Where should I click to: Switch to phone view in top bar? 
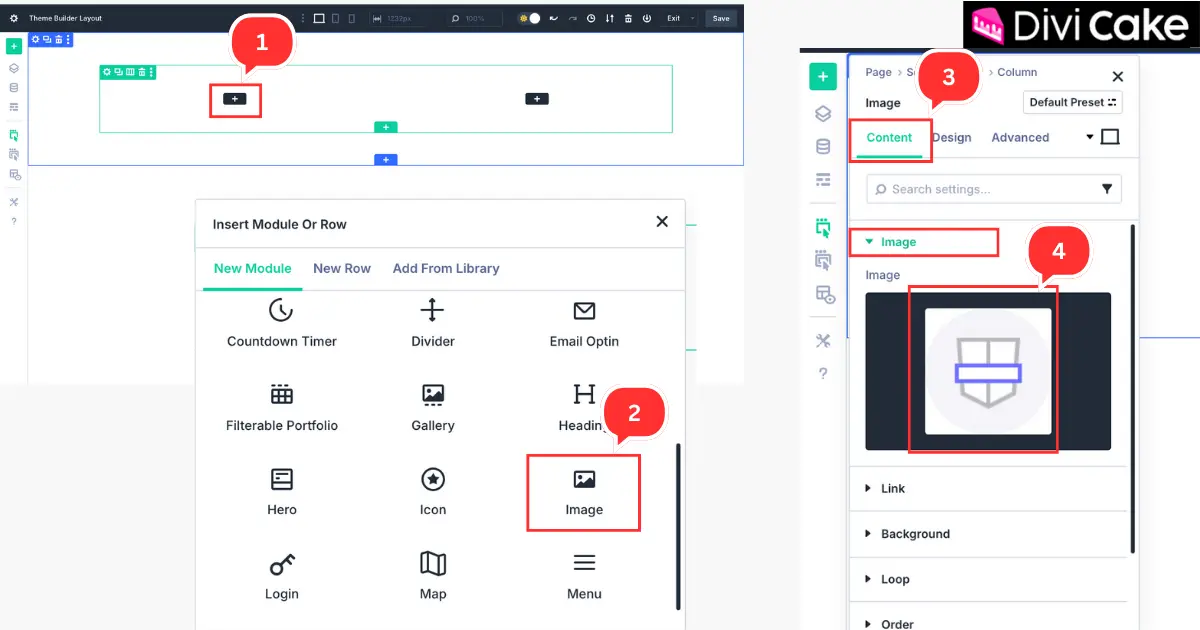[352, 18]
